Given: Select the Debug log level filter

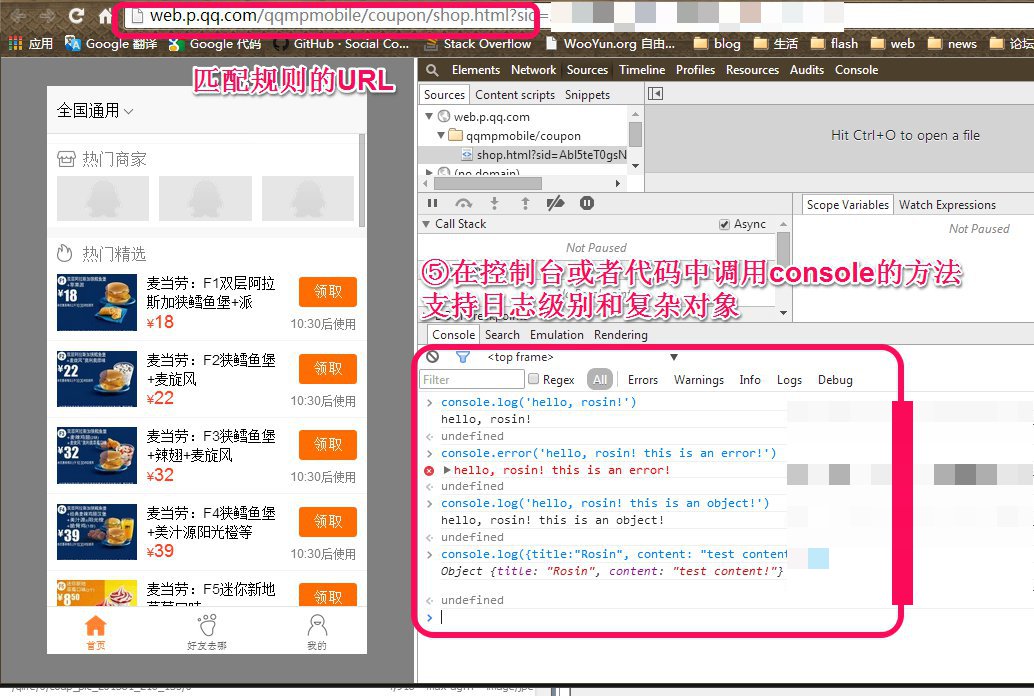Looking at the screenshot, I should pos(835,380).
